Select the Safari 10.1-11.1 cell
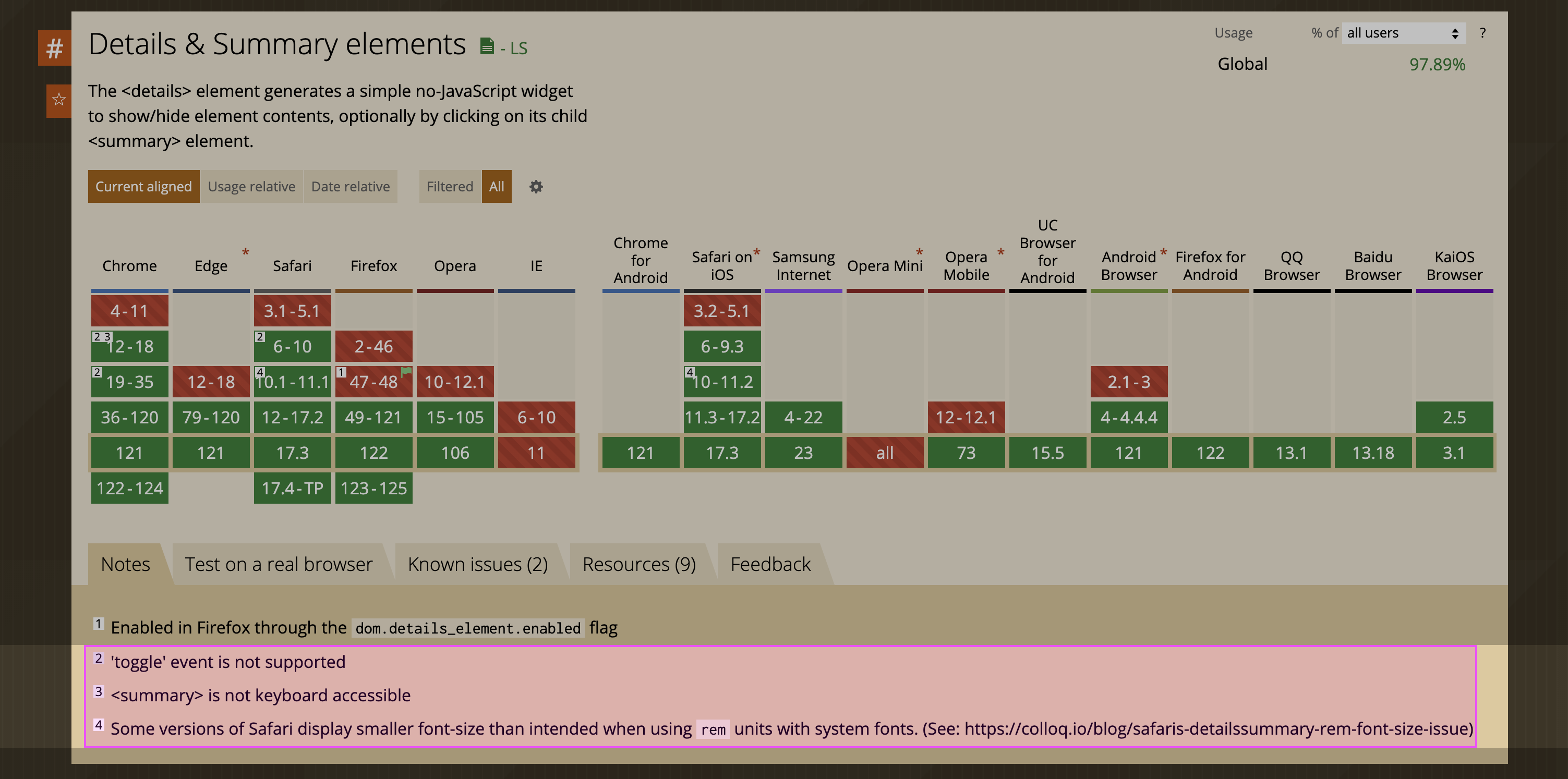 (292, 382)
